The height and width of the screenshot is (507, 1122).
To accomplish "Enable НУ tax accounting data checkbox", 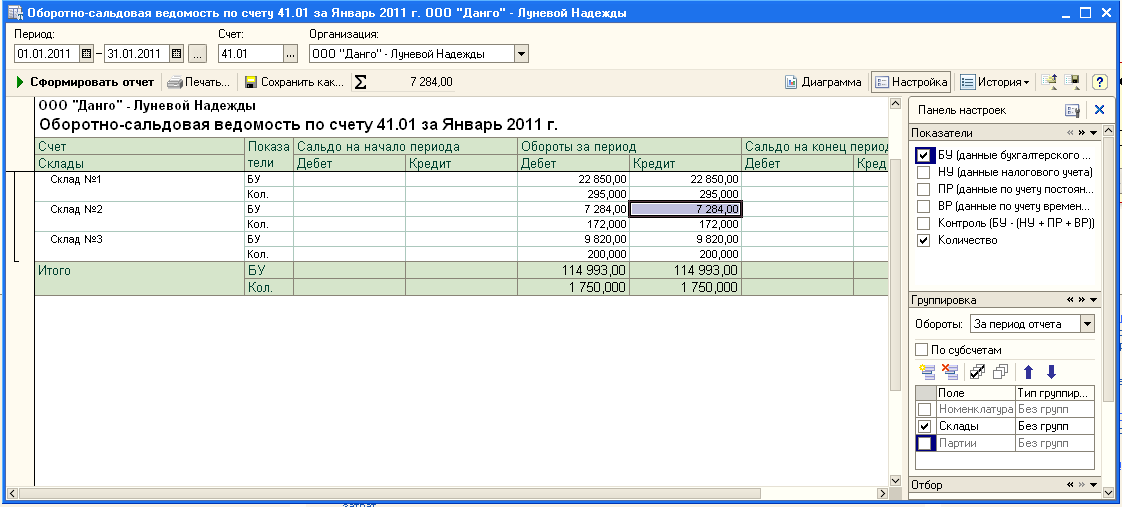I will coord(924,172).
